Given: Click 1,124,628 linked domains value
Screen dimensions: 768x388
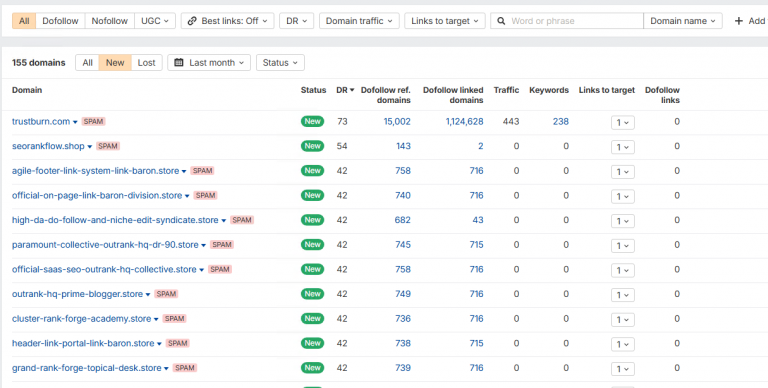Looking at the screenshot, I should tap(464, 121).
